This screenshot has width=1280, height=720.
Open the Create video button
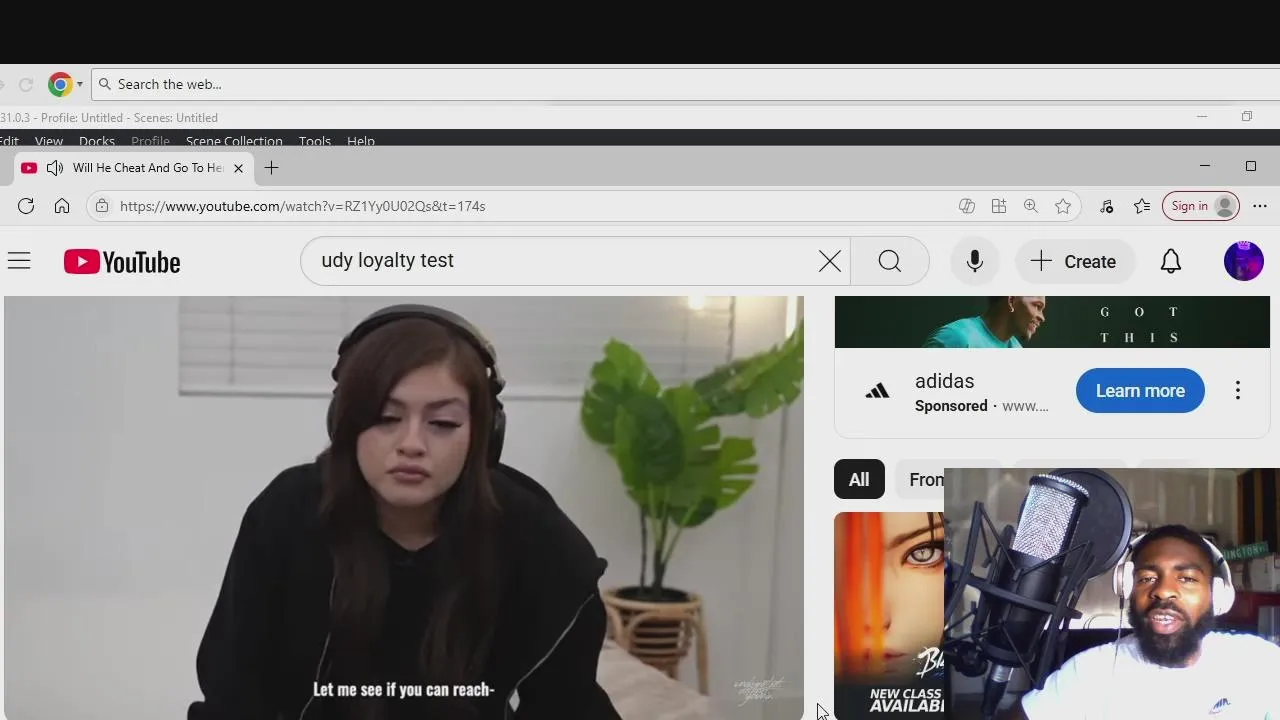(x=1074, y=261)
